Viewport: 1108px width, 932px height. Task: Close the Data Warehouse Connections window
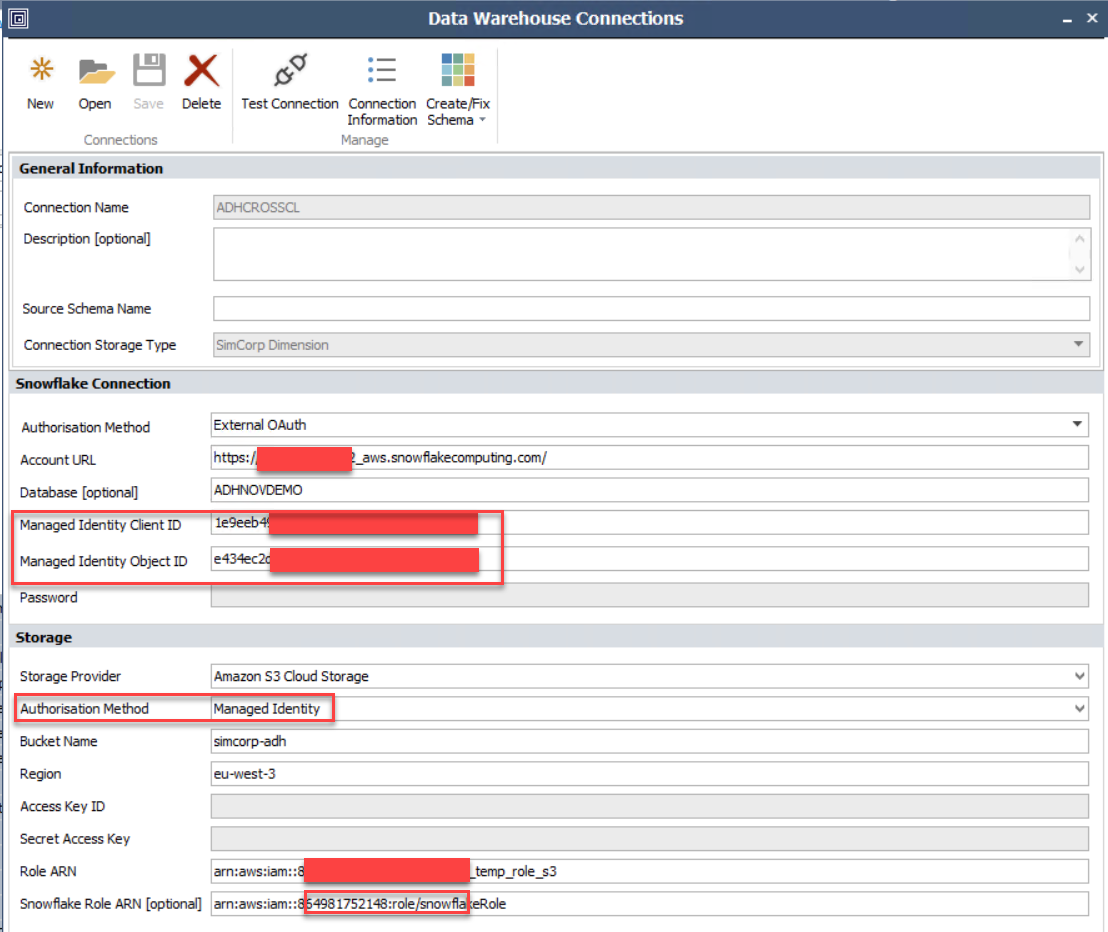coord(1092,18)
